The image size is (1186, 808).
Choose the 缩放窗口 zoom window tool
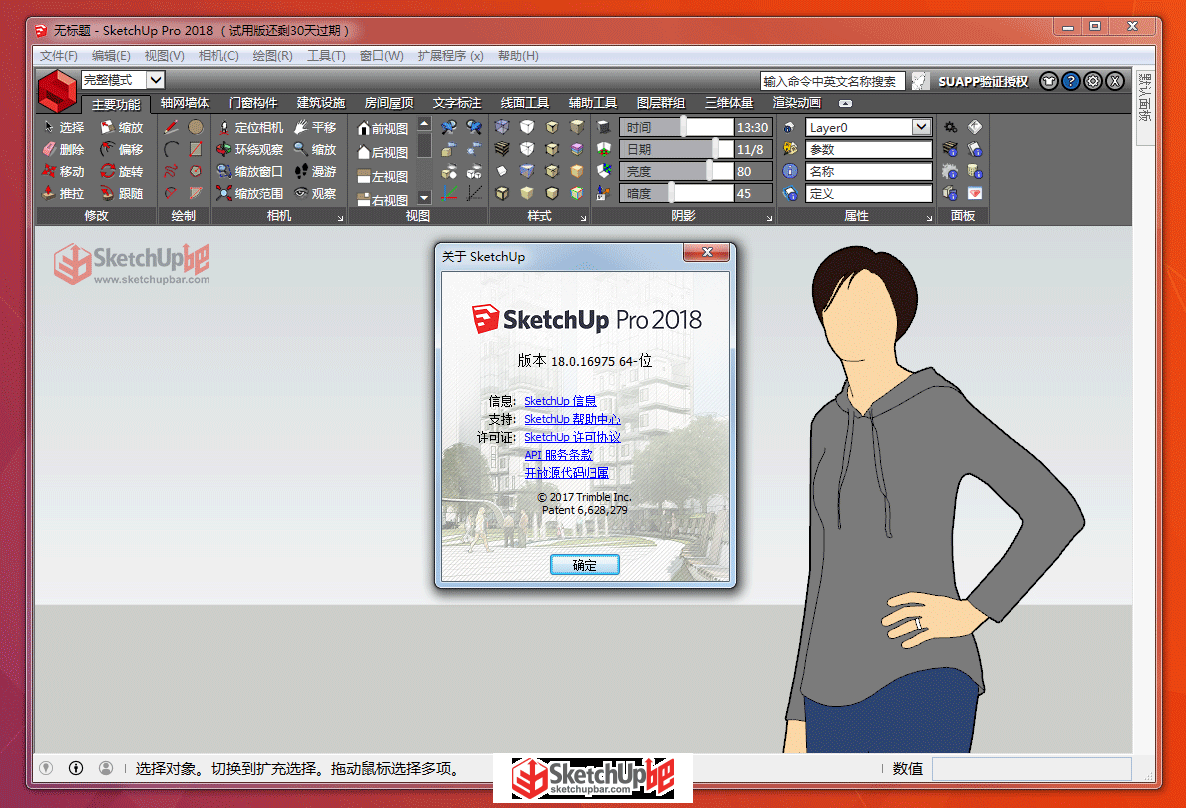click(x=250, y=171)
